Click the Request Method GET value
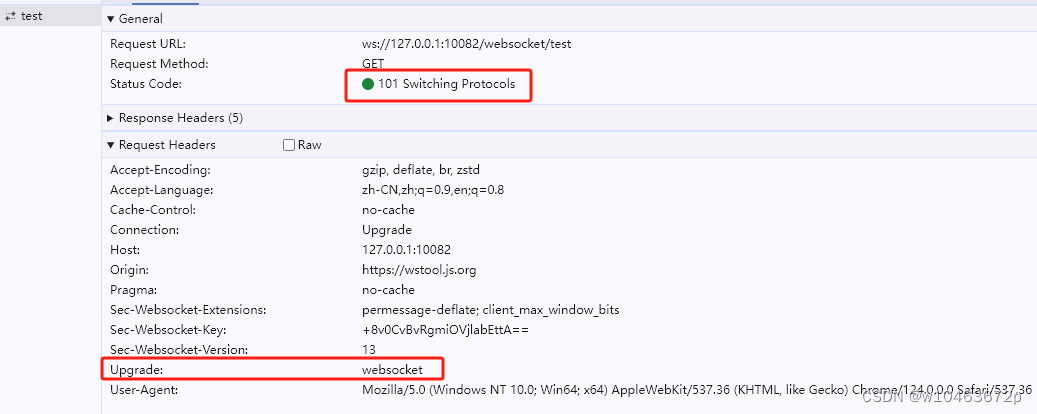The image size is (1037, 414). coord(373,64)
